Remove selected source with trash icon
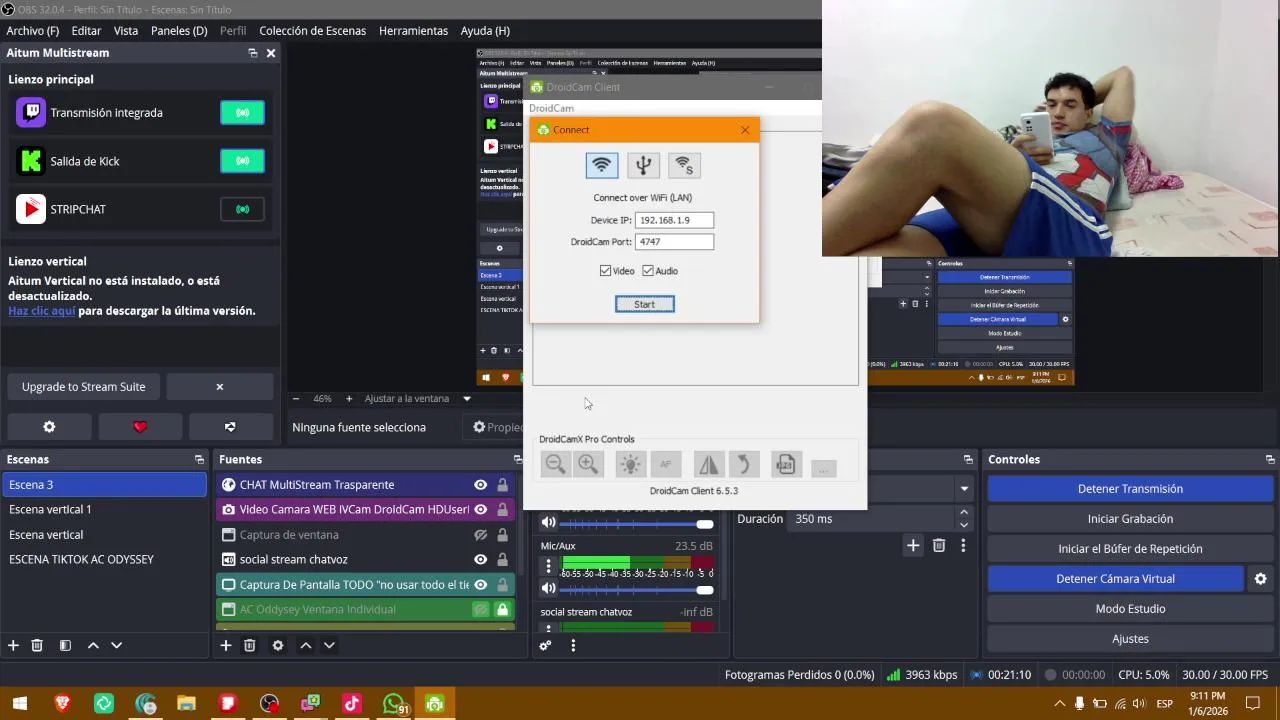The height and width of the screenshot is (720, 1280). pos(250,646)
